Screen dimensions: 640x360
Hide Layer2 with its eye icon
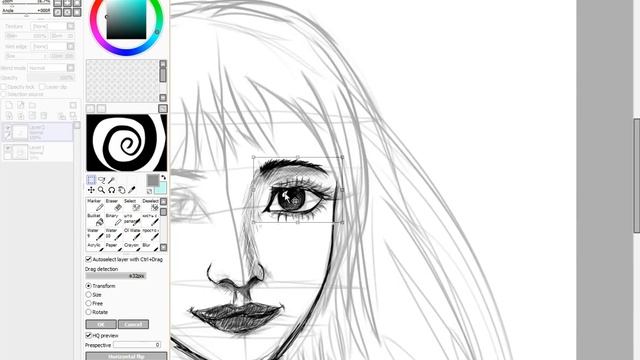[7, 128]
